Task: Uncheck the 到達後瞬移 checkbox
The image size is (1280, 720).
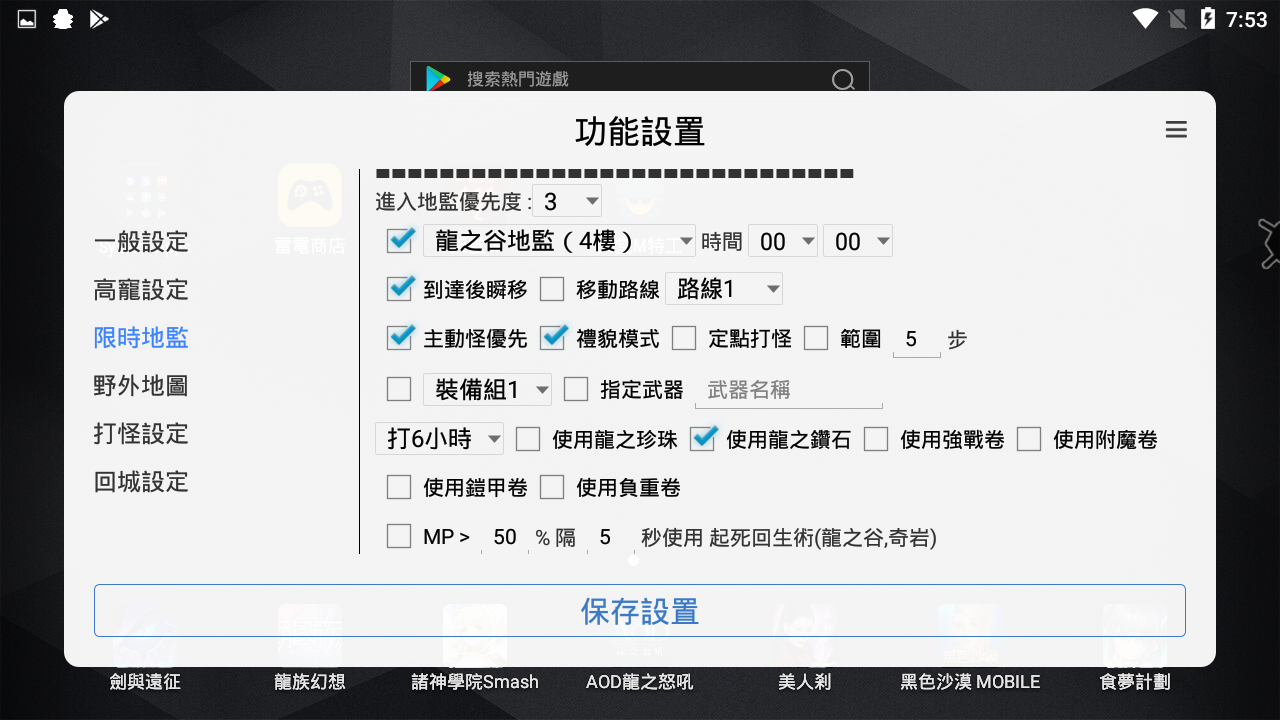Action: coord(399,289)
